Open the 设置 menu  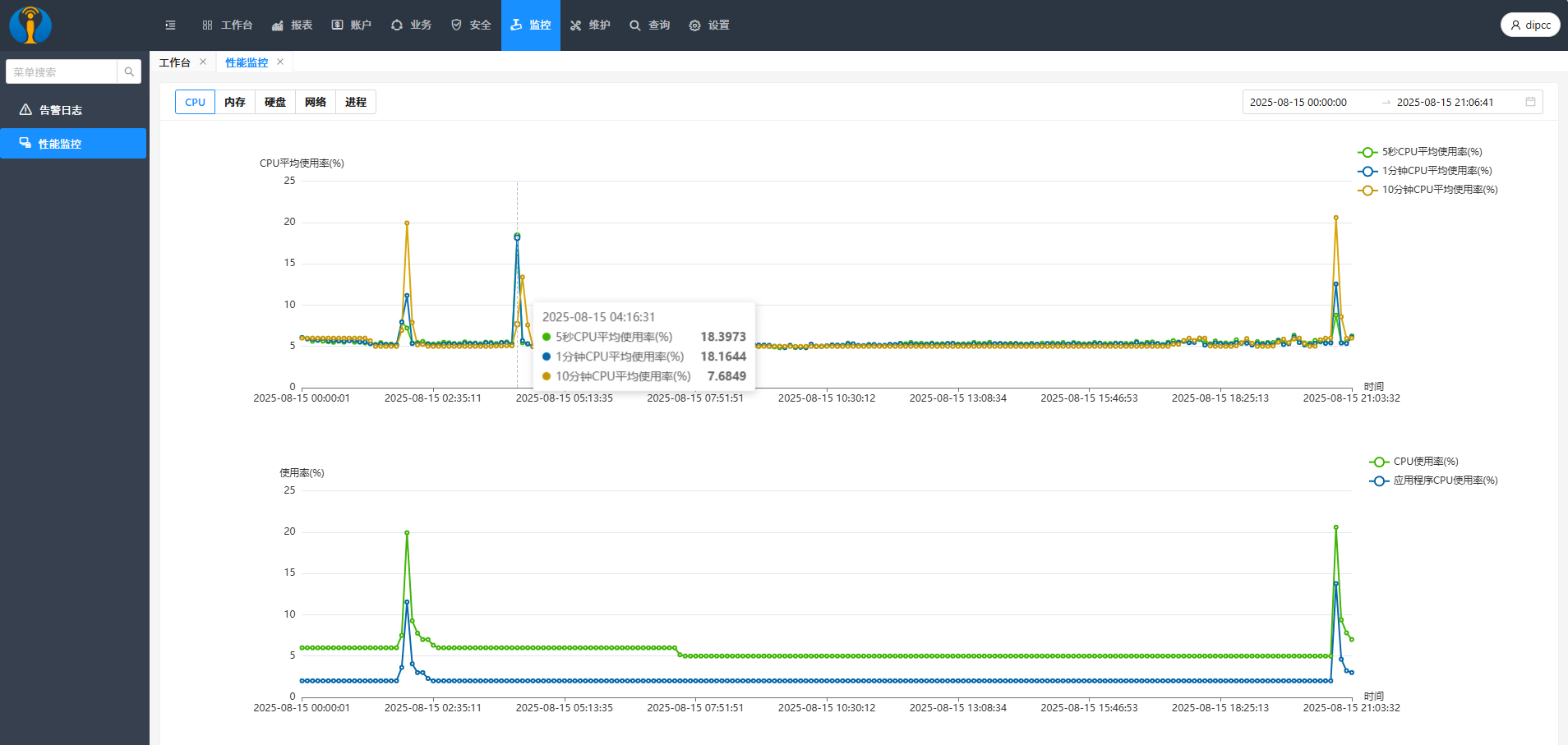pyautogui.click(x=709, y=25)
